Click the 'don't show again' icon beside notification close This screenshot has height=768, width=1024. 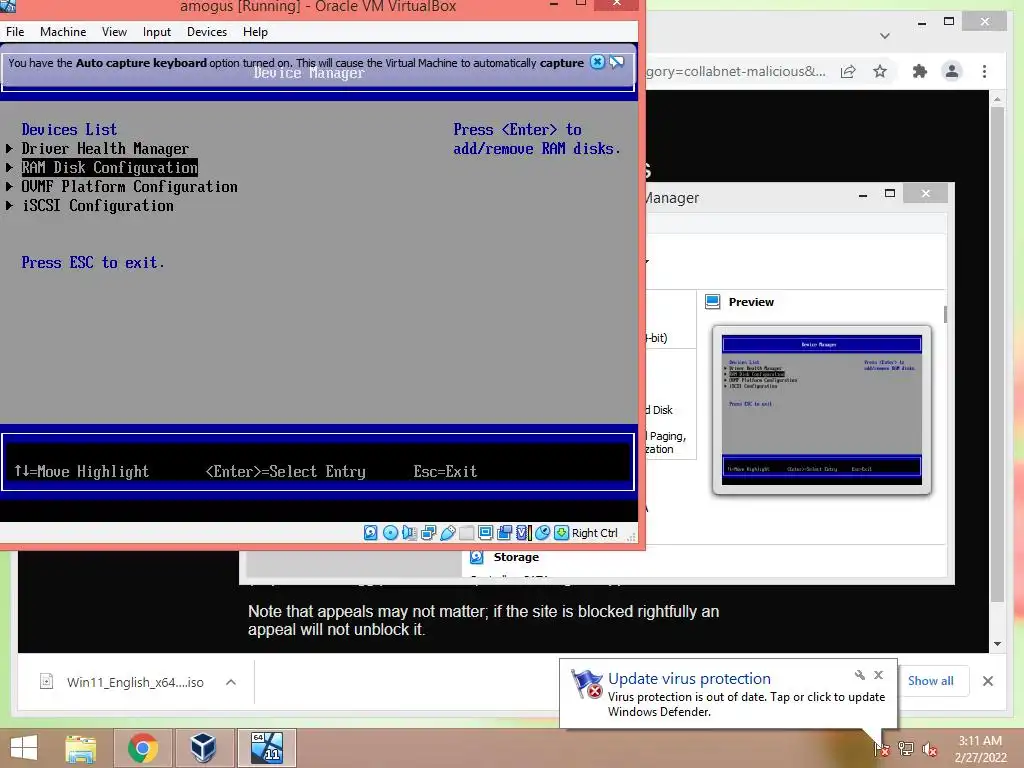point(616,62)
